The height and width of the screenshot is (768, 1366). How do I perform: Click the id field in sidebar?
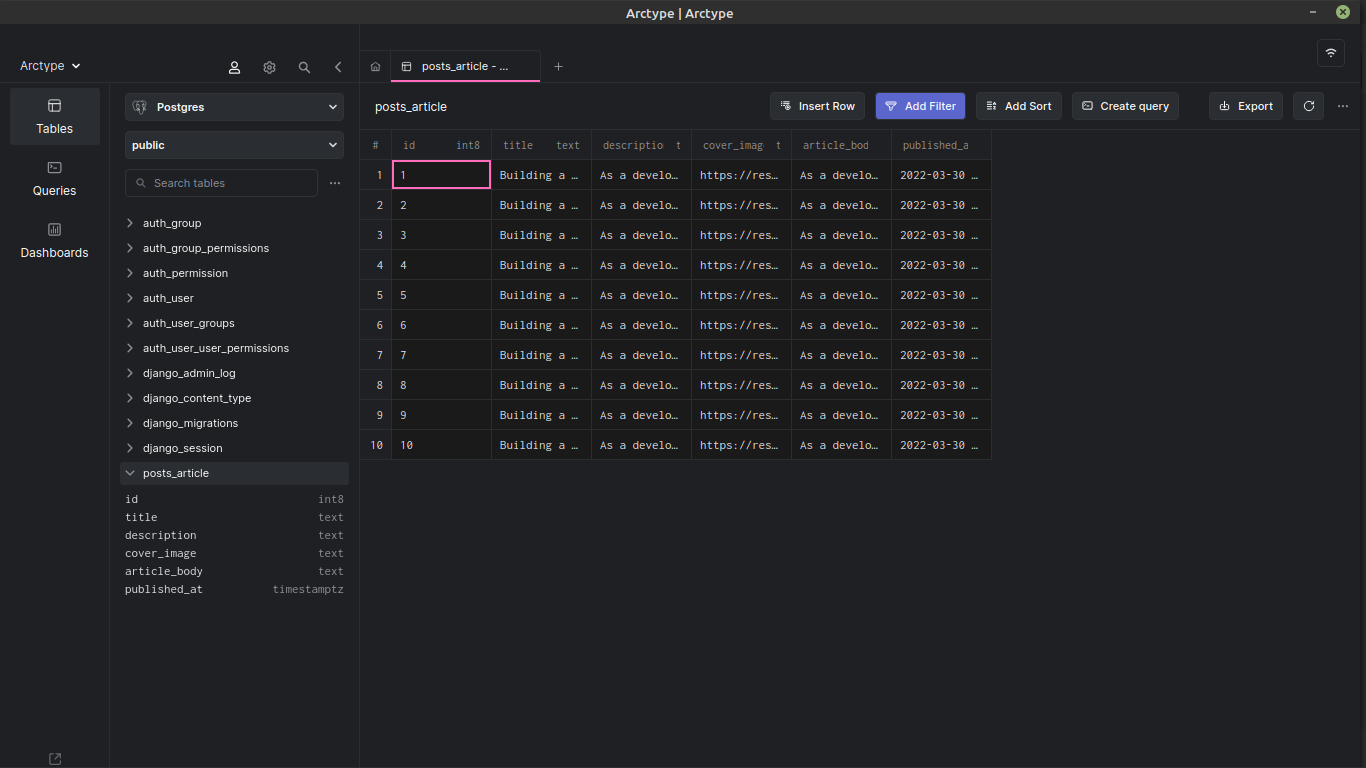click(234, 499)
